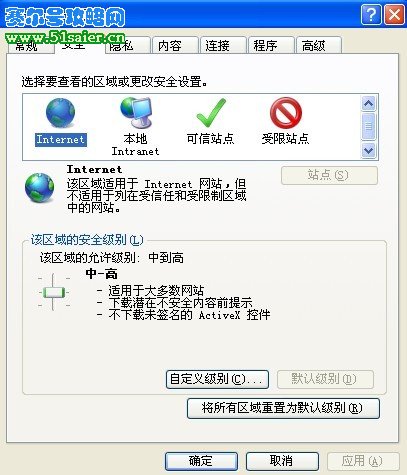Image resolution: width=407 pixels, height=475 pixels.
Task: Click the zone list scroll up arrow
Action: point(368,104)
